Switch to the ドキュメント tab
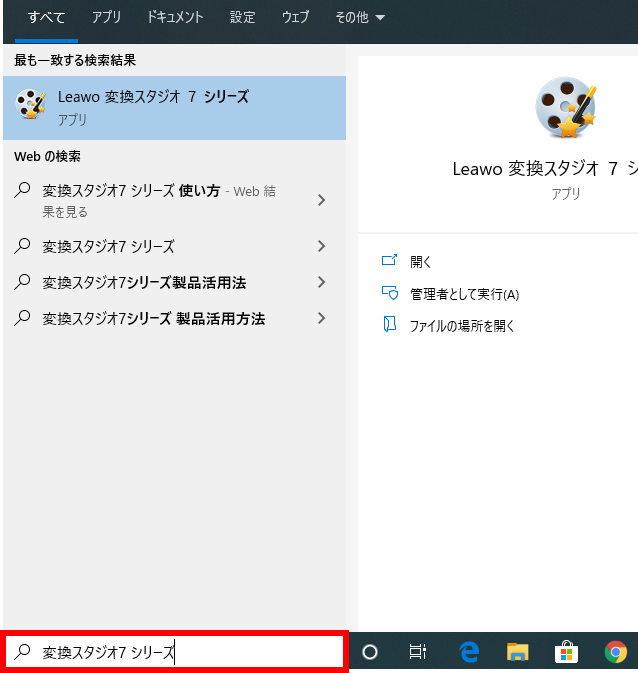This screenshot has height=673, width=638. (174, 17)
